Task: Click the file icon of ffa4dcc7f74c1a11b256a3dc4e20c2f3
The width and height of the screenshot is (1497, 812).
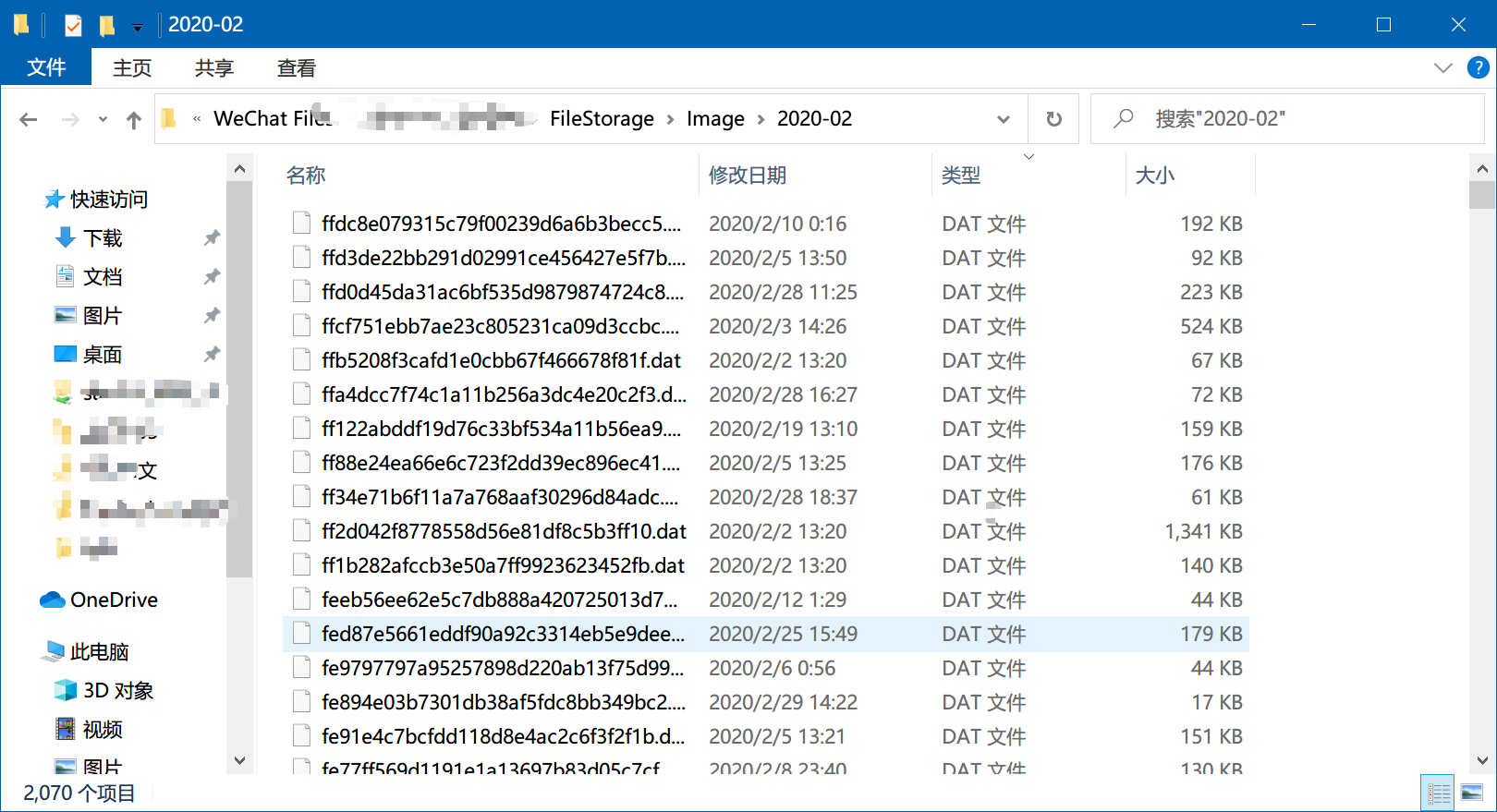Action: [301, 394]
